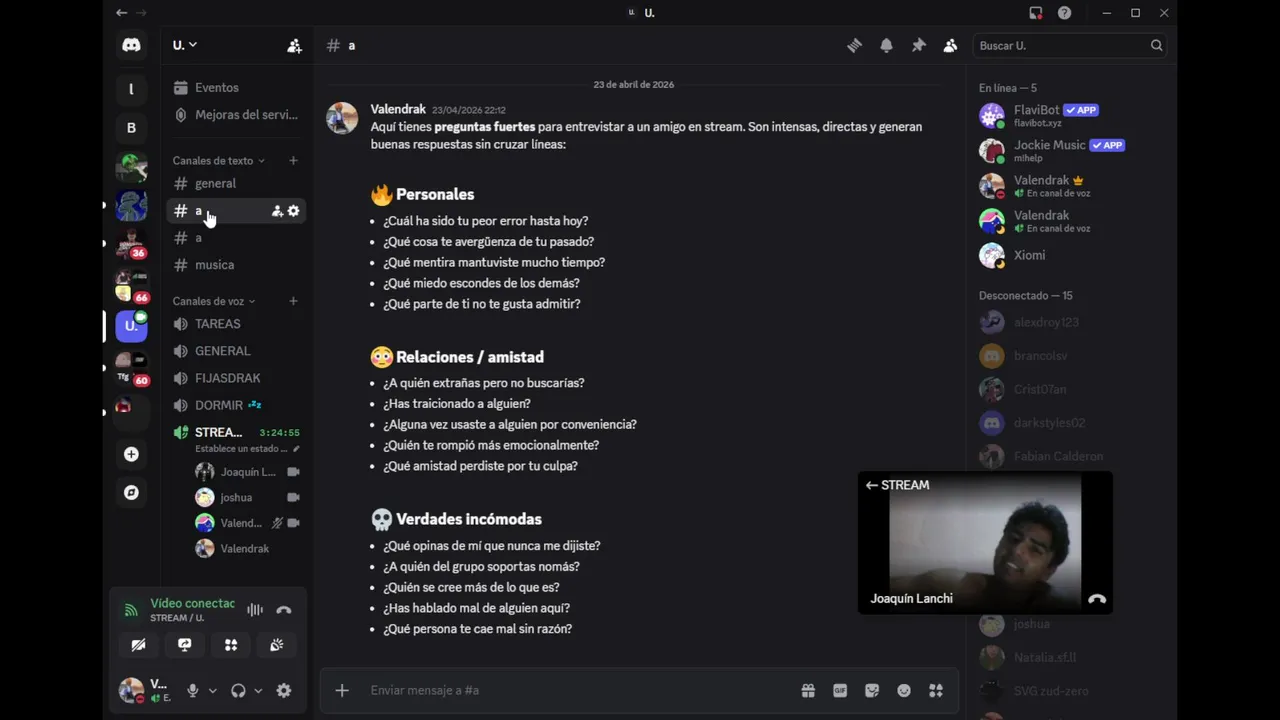Open microphone input options arrow
Screen dimensions: 1280x720
click(212, 690)
